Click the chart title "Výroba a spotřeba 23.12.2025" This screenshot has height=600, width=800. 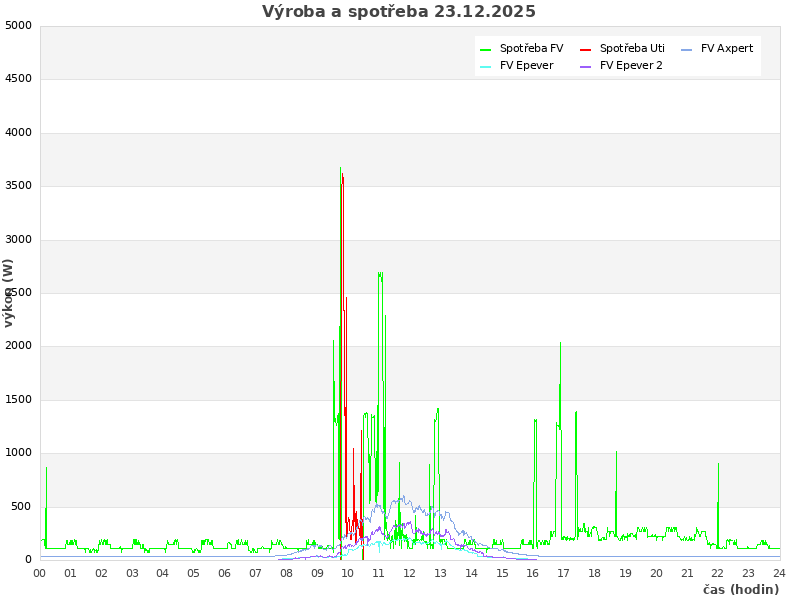click(x=399, y=12)
